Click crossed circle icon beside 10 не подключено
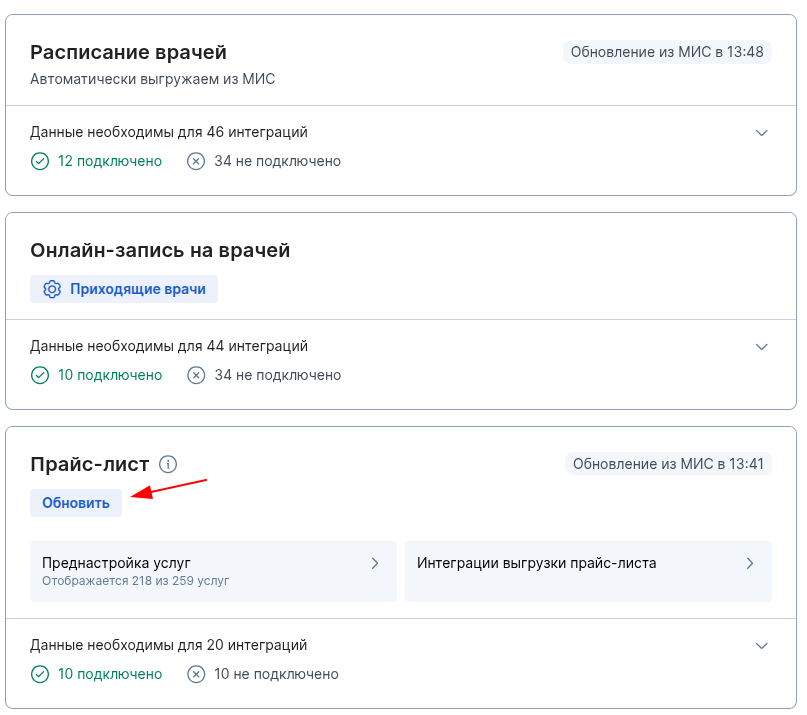Image resolution: width=807 pixels, height=715 pixels. click(196, 674)
